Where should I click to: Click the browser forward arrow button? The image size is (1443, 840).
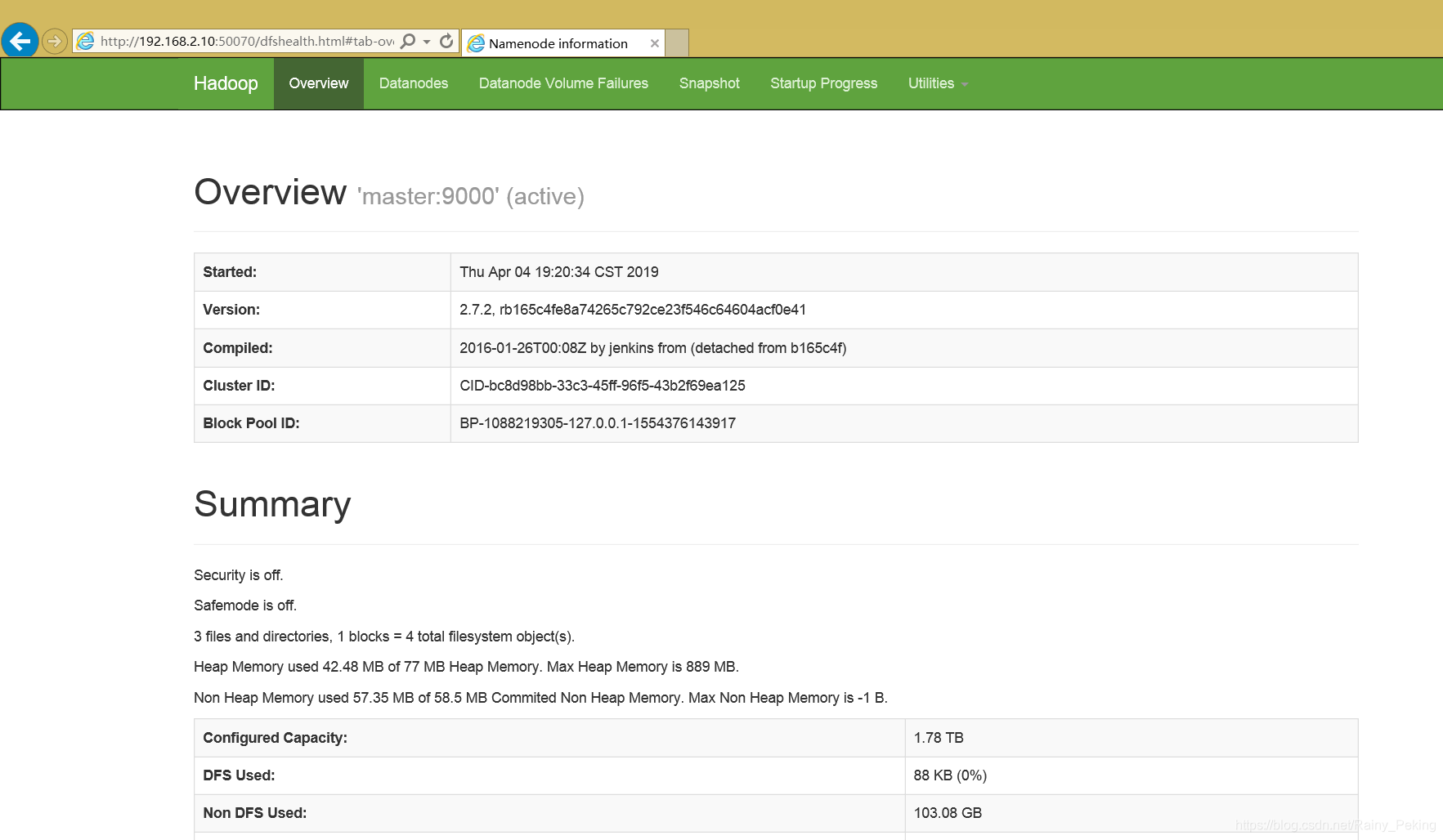pos(55,41)
